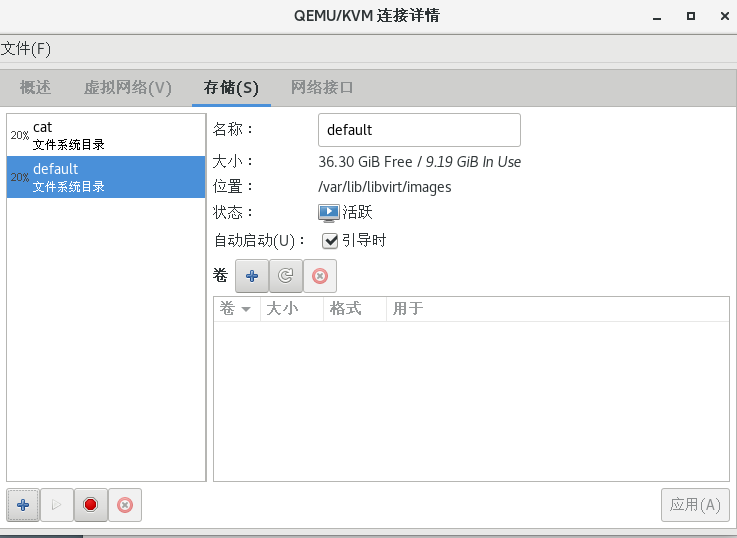Viewport: 737px width, 538px height.
Task: Click the /var/lib/libvirt/images location text
Action: tap(384, 187)
